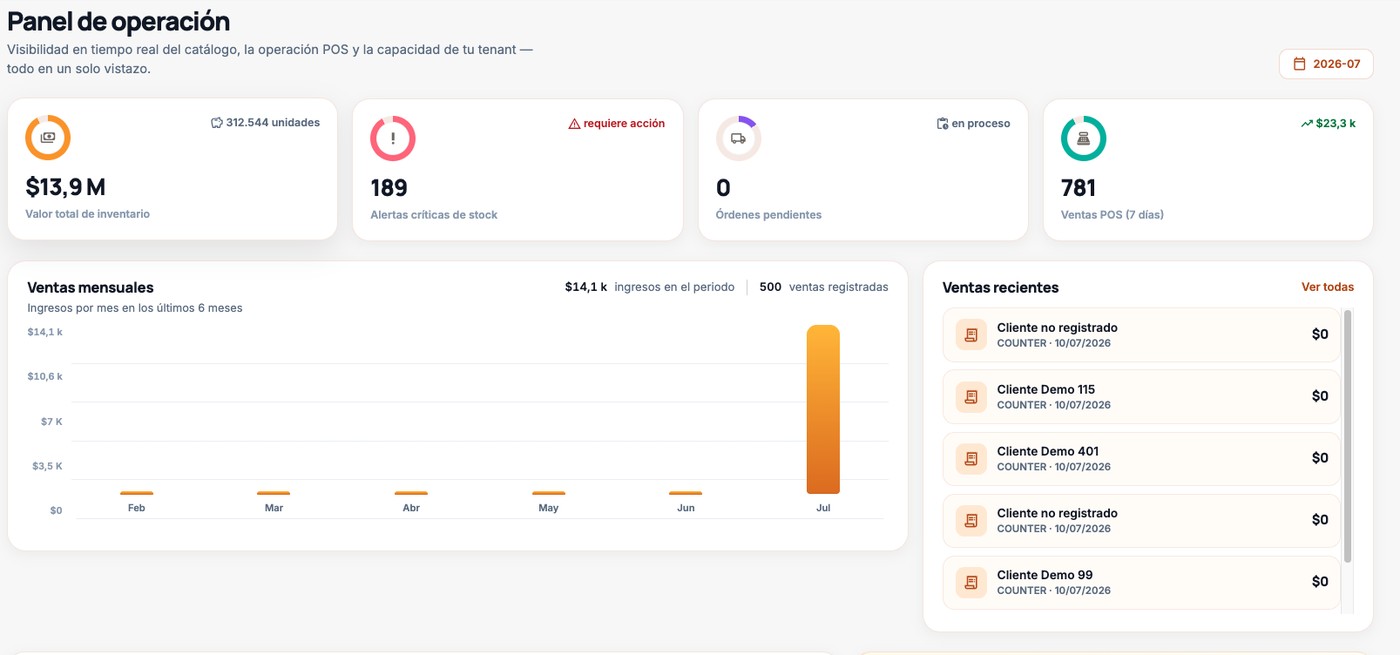Click the Panel de operación title
1400x655 pixels.
(119, 21)
